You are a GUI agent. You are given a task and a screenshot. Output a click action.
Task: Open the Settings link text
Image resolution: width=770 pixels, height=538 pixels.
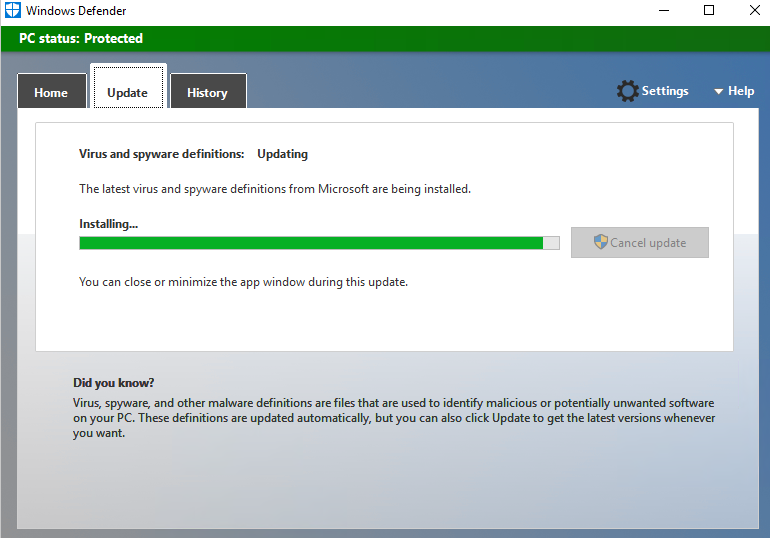point(665,91)
